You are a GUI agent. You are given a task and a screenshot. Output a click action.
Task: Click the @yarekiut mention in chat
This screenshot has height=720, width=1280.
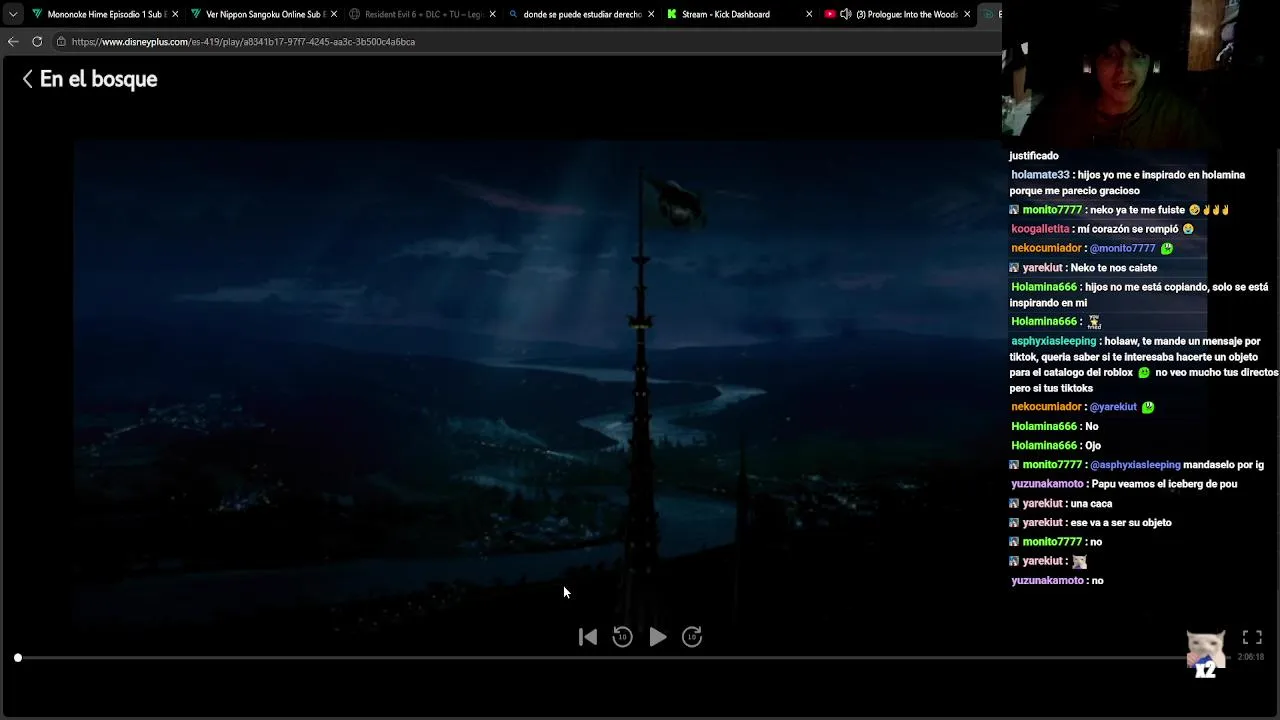click(1113, 407)
